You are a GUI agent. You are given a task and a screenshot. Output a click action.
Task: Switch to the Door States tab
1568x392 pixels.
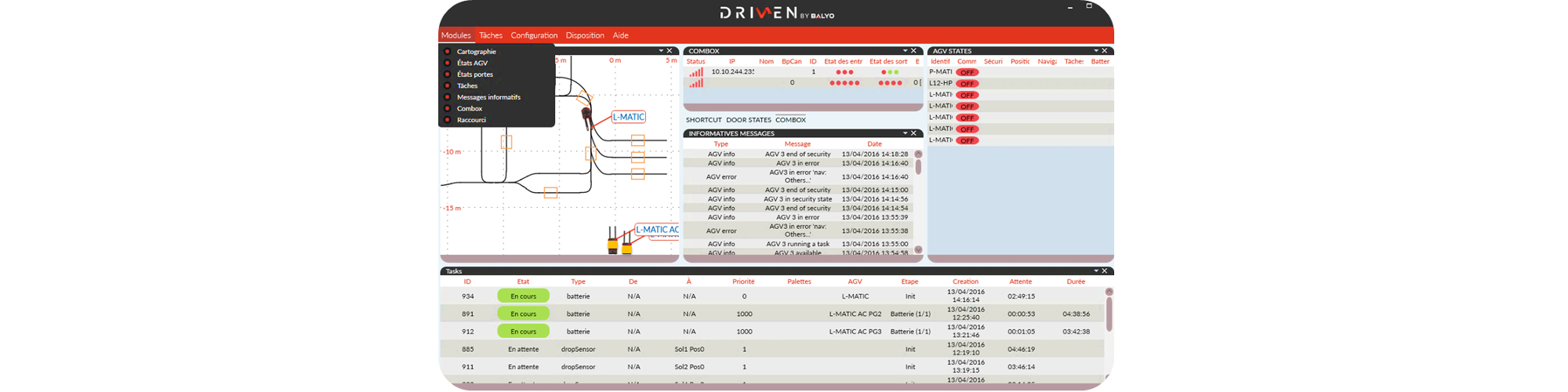pyautogui.click(x=748, y=120)
